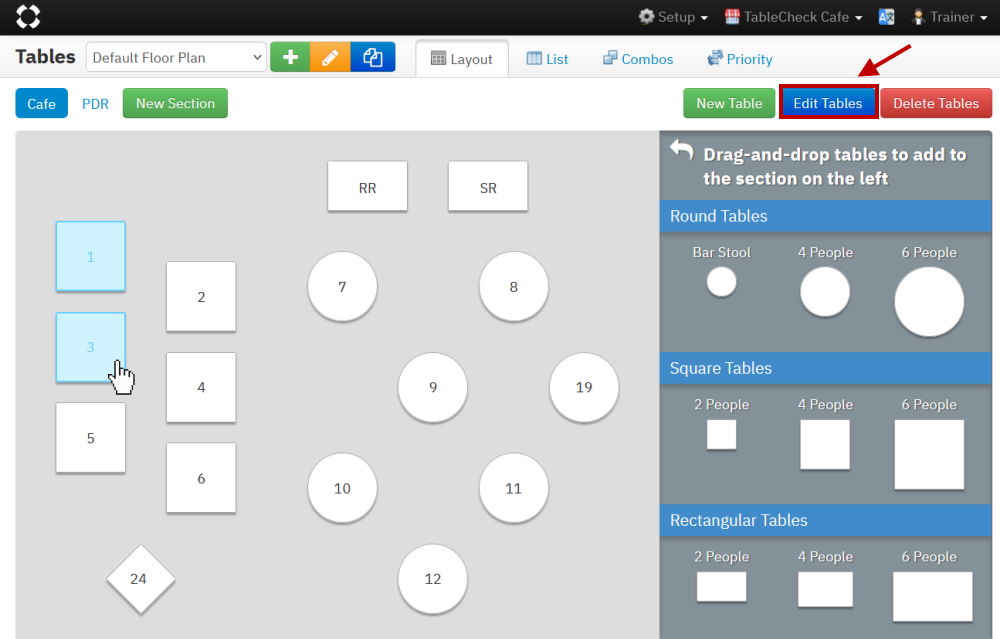Select round table 12
Viewport: 1000px width, 639px height.
point(433,579)
